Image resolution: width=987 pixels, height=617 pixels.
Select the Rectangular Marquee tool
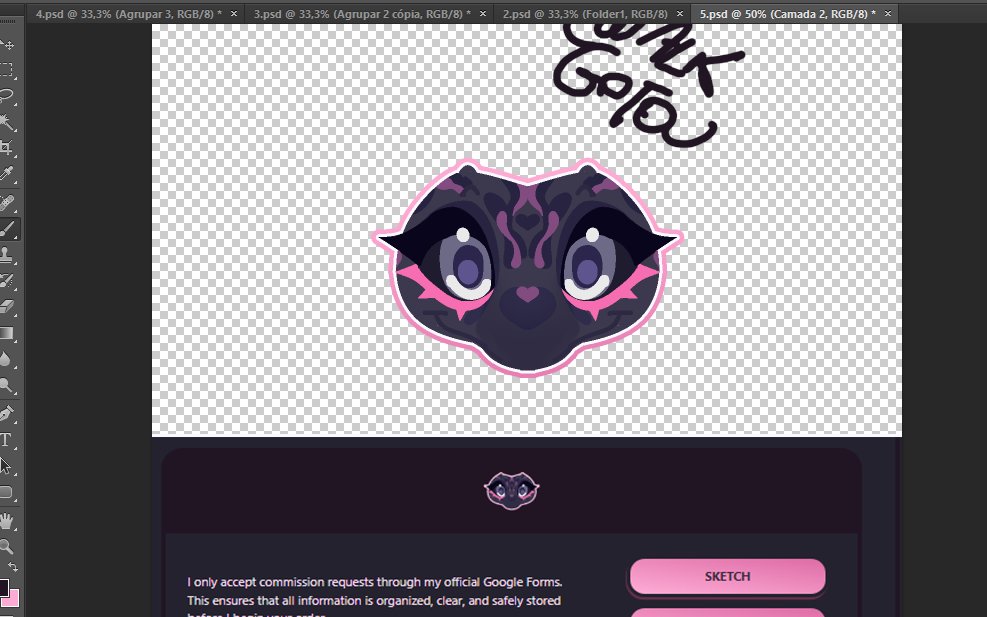pos(7,69)
